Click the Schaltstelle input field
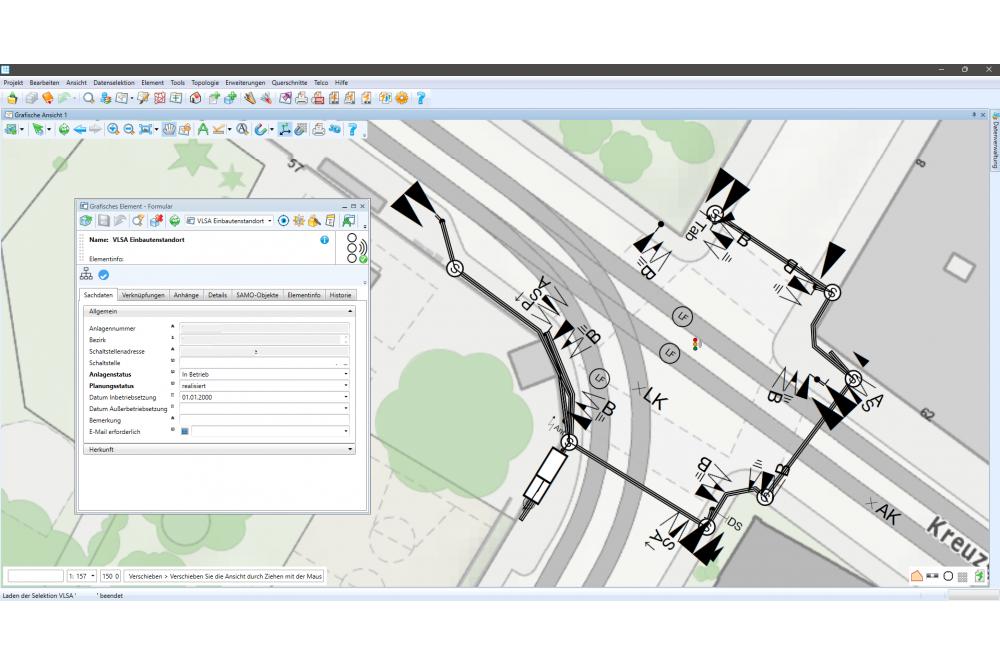1000x666 pixels. tap(260, 363)
